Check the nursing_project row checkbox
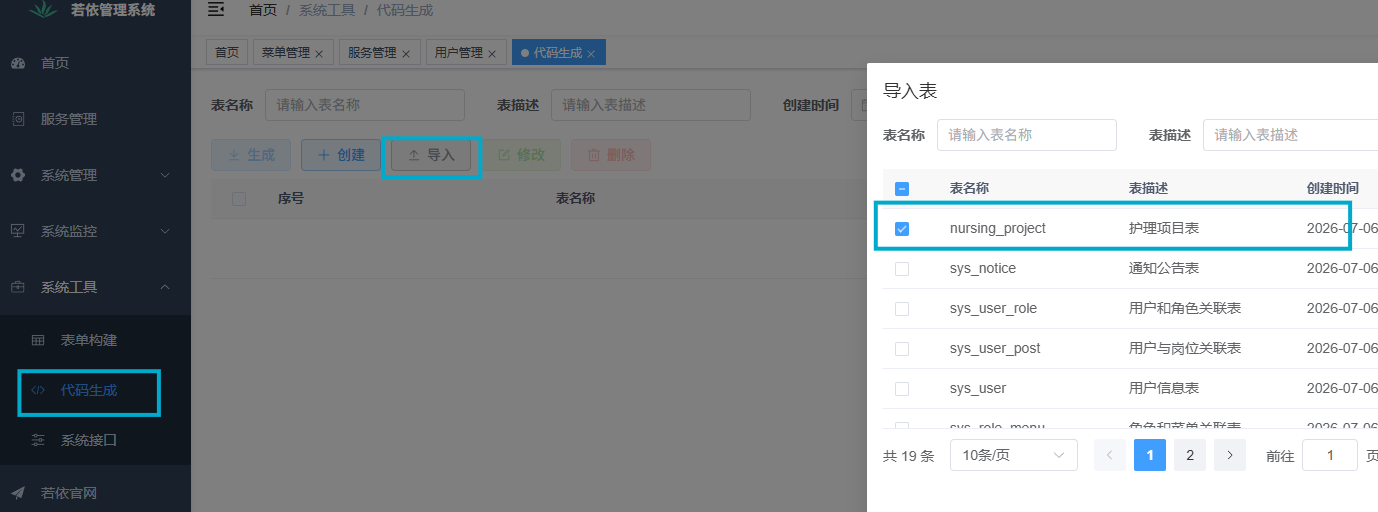 [x=902, y=229]
